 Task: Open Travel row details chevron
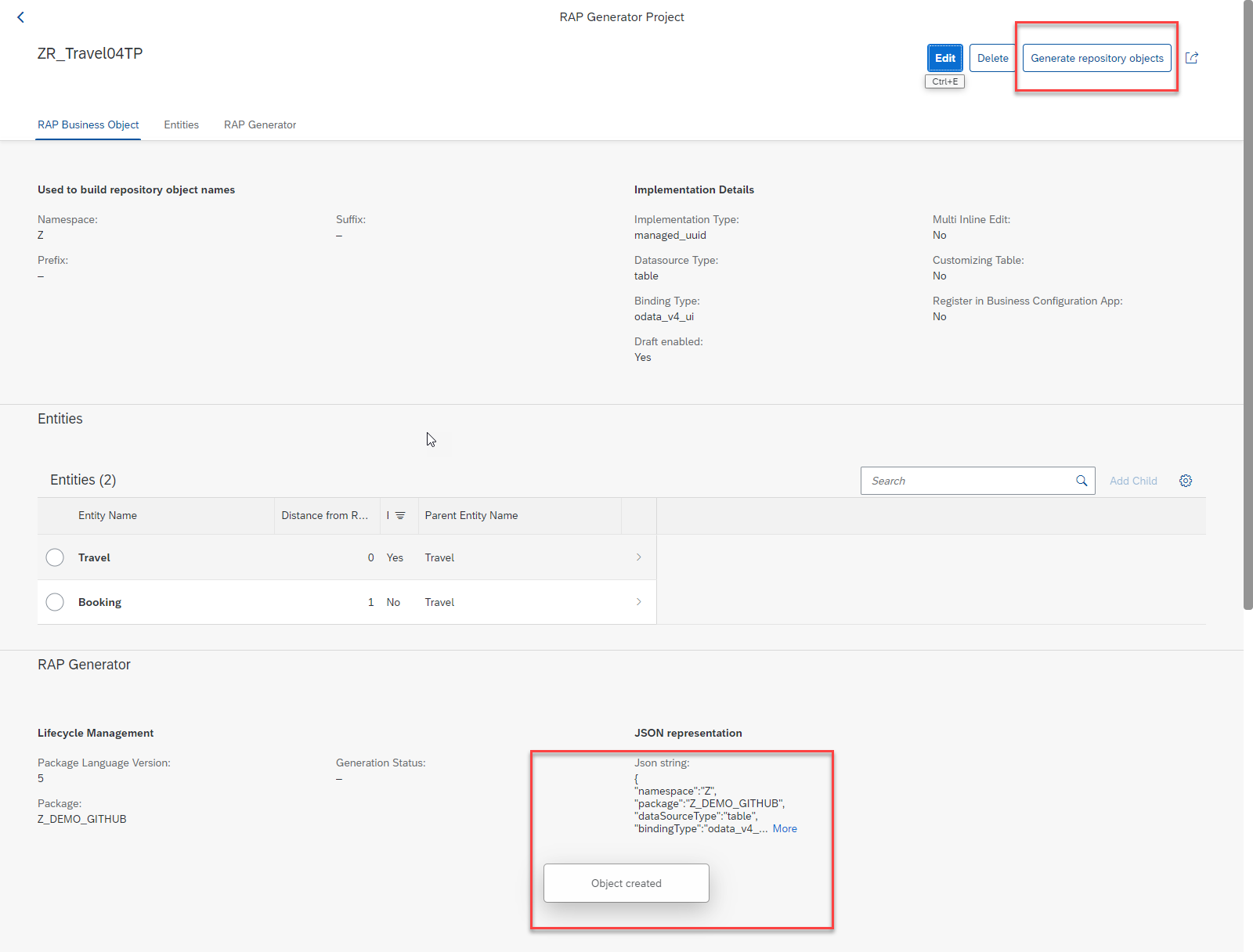pos(638,557)
